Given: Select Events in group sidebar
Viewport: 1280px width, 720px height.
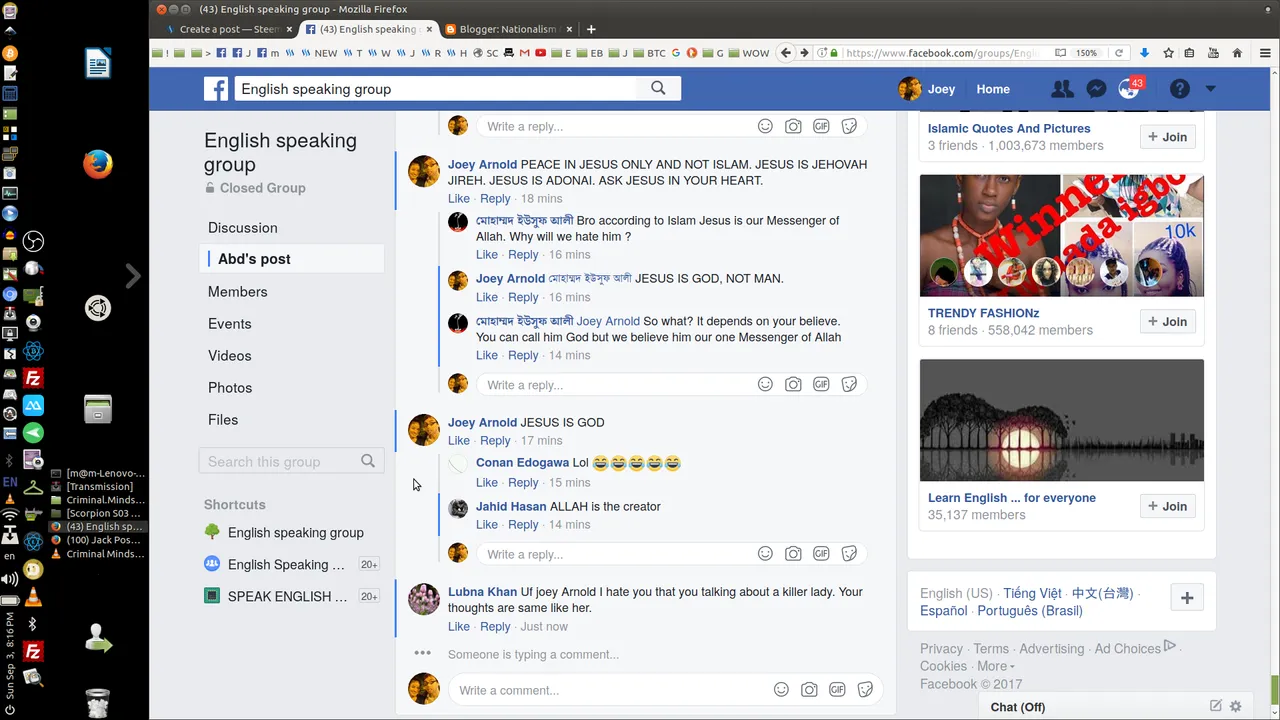Looking at the screenshot, I should 230,324.
